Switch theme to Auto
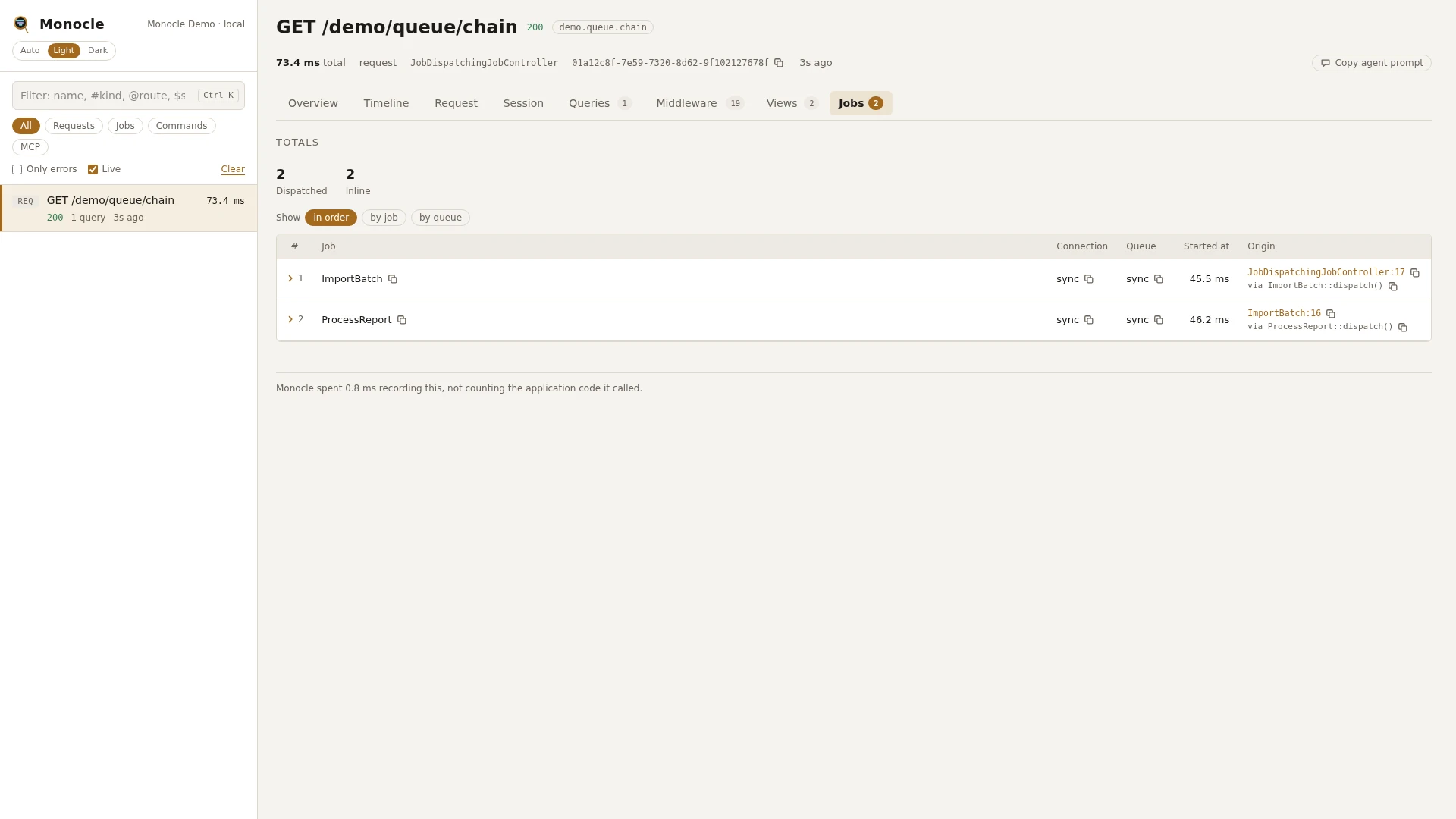Image resolution: width=1456 pixels, height=819 pixels. 30,51
